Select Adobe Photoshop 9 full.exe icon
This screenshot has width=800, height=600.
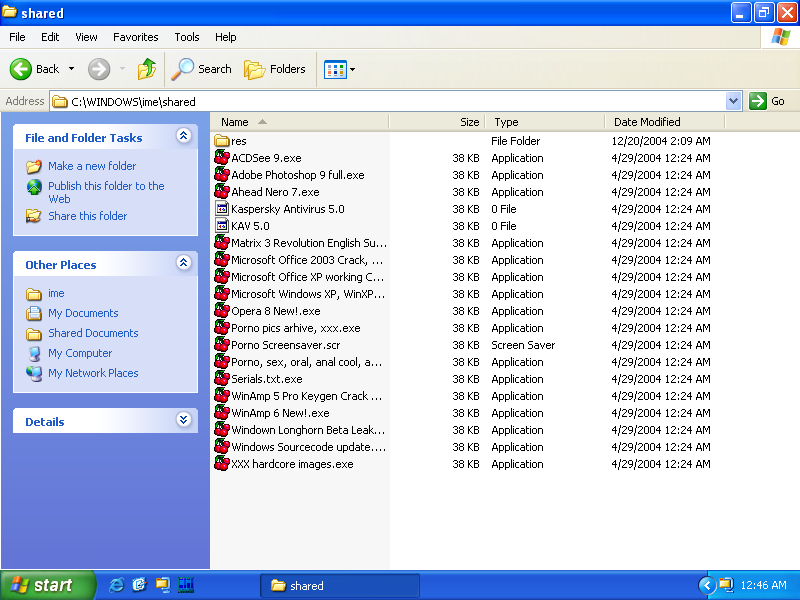221,174
